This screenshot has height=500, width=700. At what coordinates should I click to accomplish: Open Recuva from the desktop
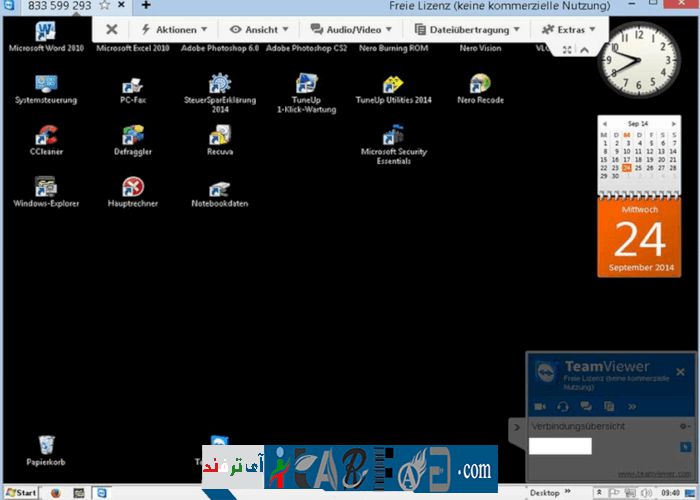(x=220, y=136)
